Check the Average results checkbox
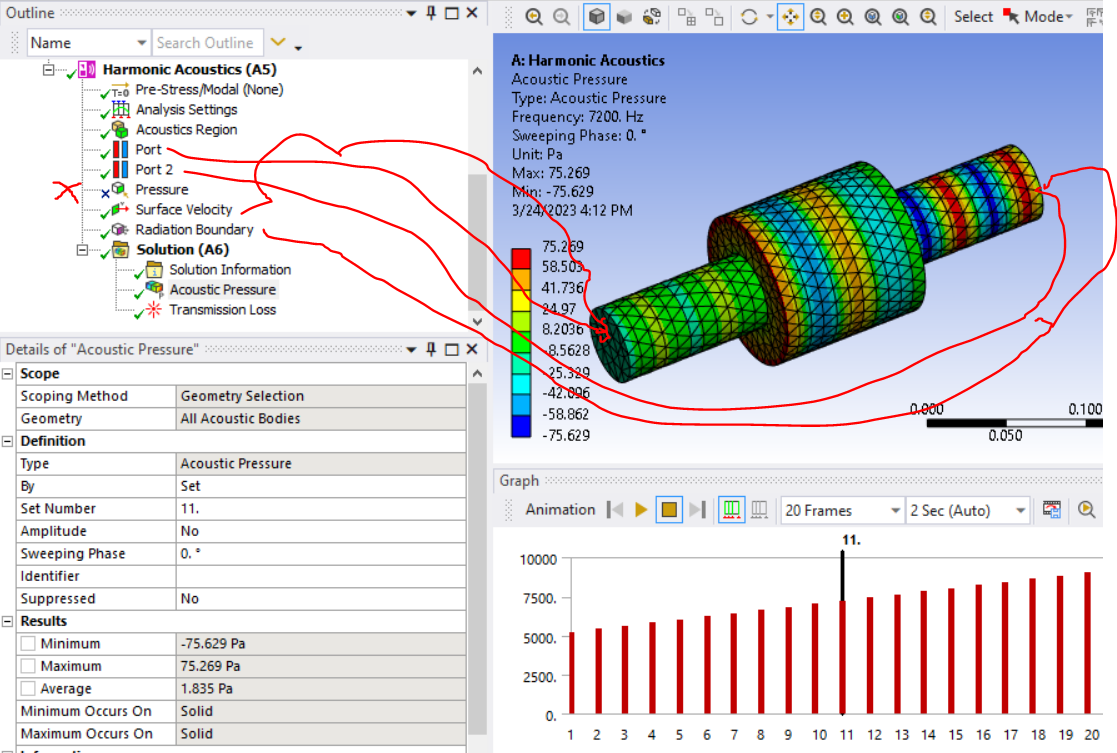This screenshot has height=753, width=1117. [28, 689]
